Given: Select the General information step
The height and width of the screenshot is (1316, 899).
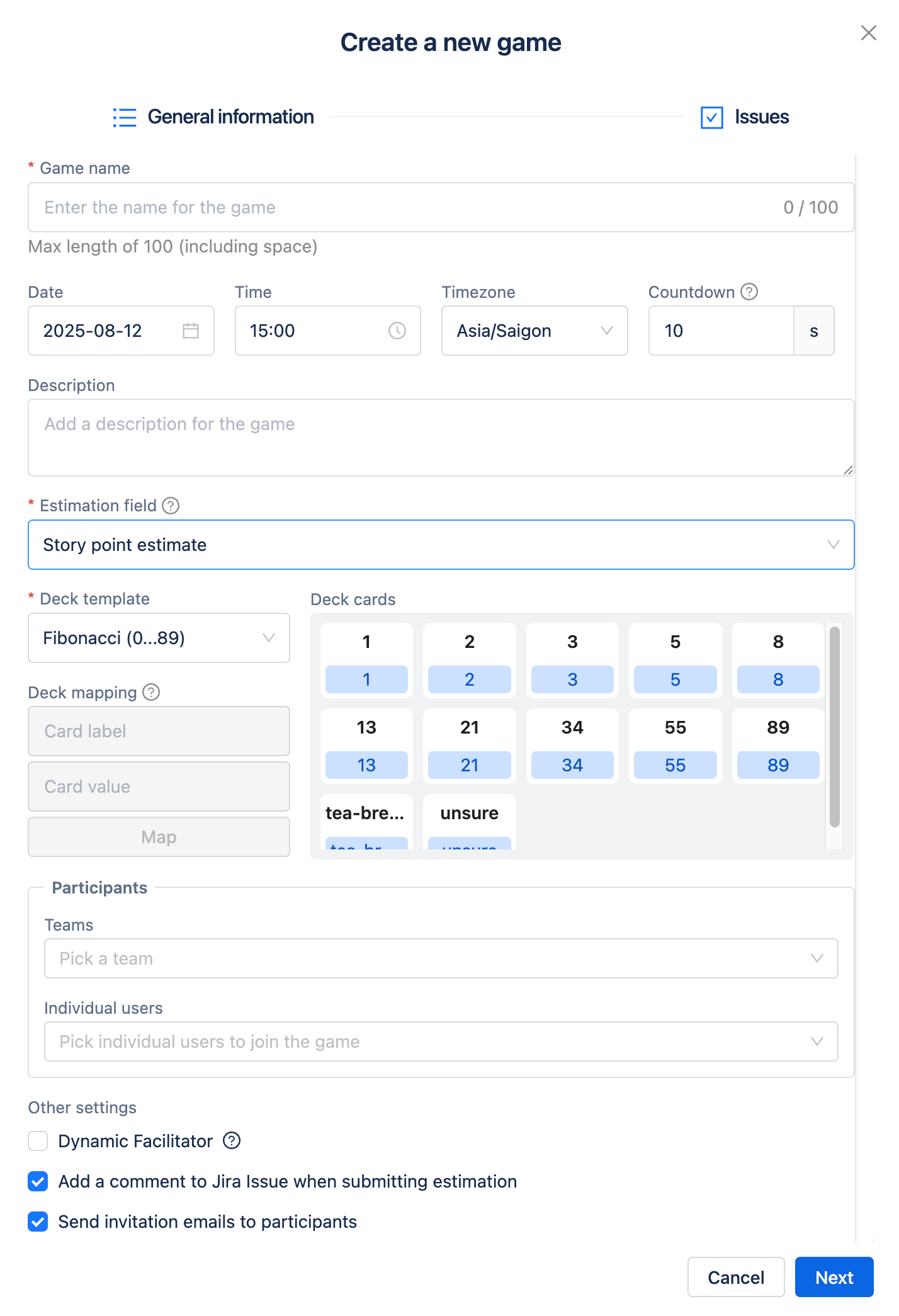Looking at the screenshot, I should pos(230,117).
